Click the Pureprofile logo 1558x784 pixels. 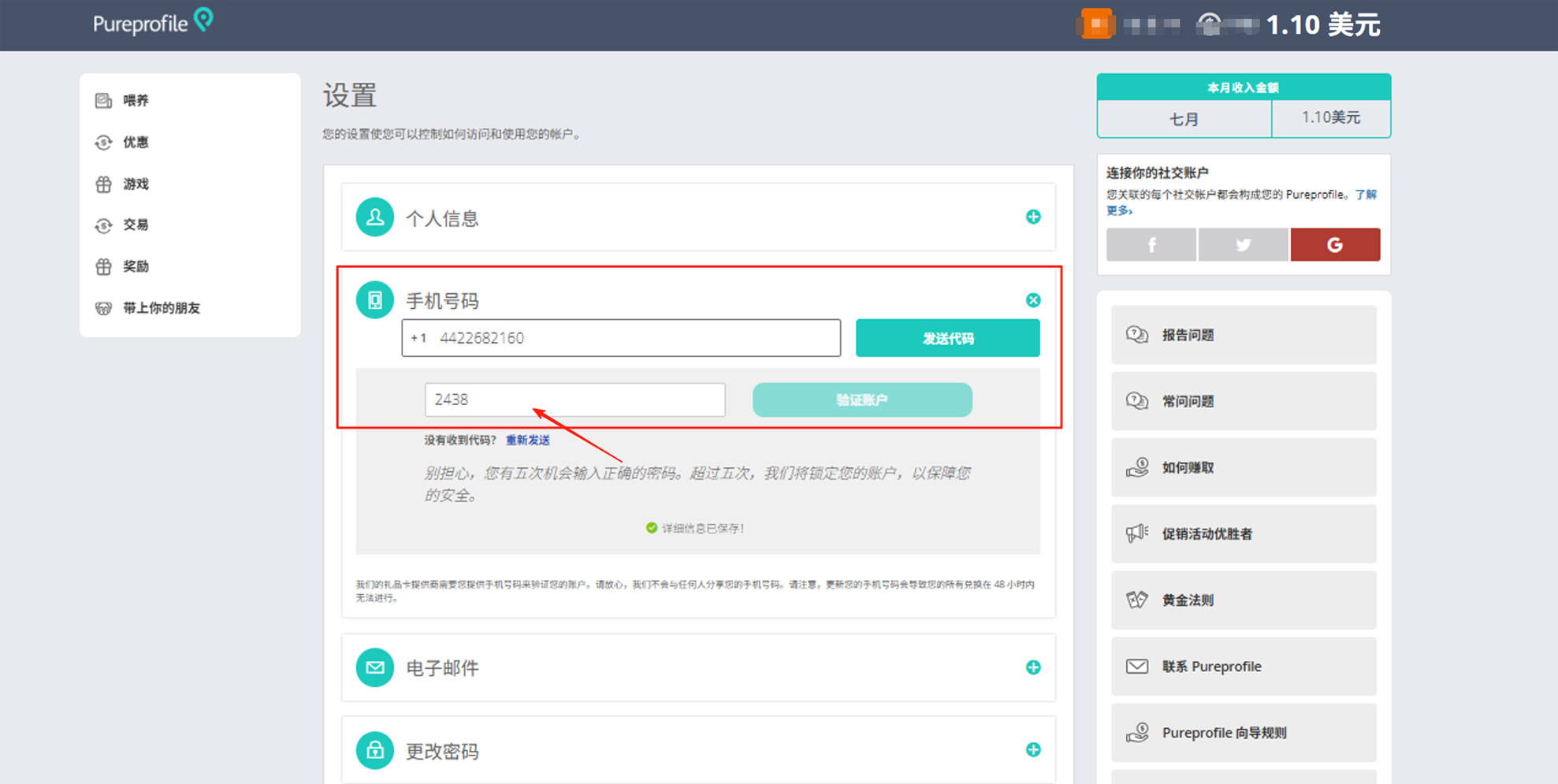click(153, 22)
